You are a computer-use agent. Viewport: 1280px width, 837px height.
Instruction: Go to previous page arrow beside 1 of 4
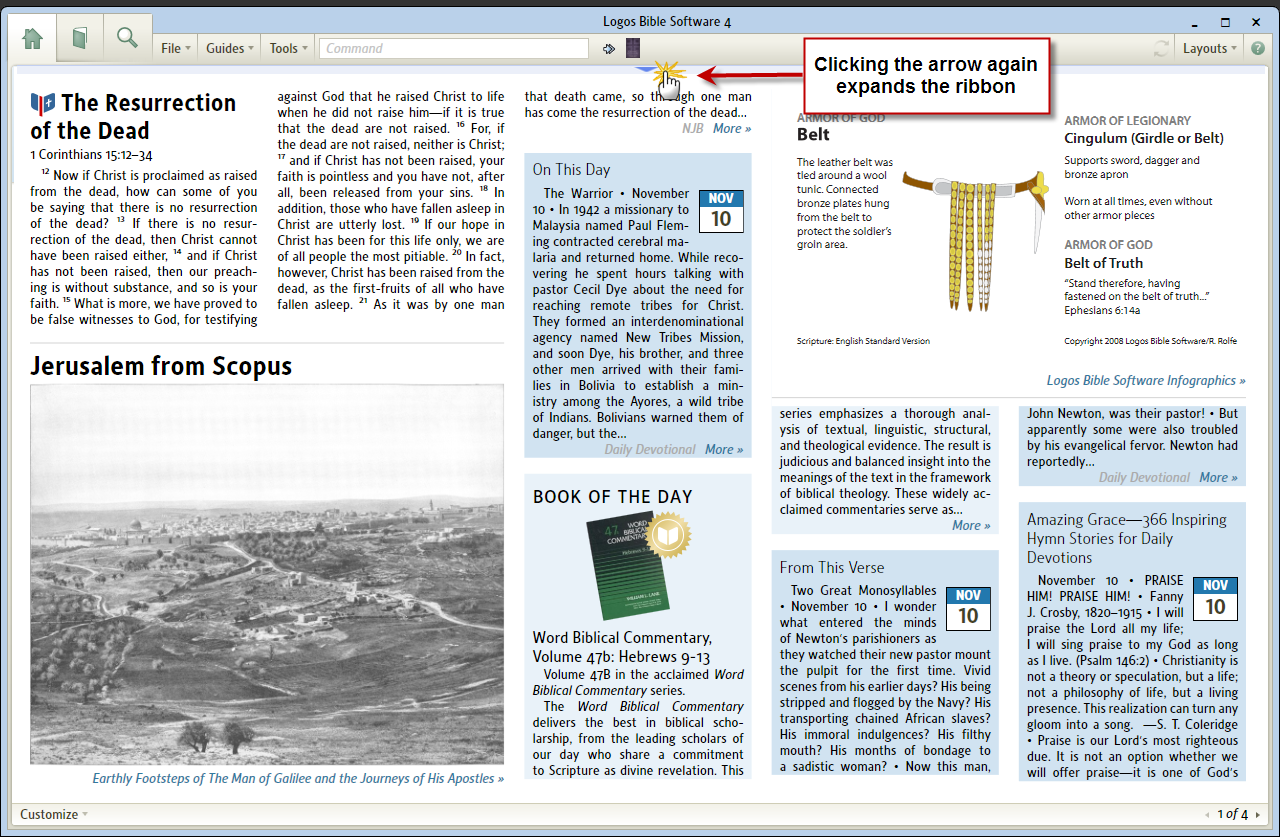(1208, 815)
